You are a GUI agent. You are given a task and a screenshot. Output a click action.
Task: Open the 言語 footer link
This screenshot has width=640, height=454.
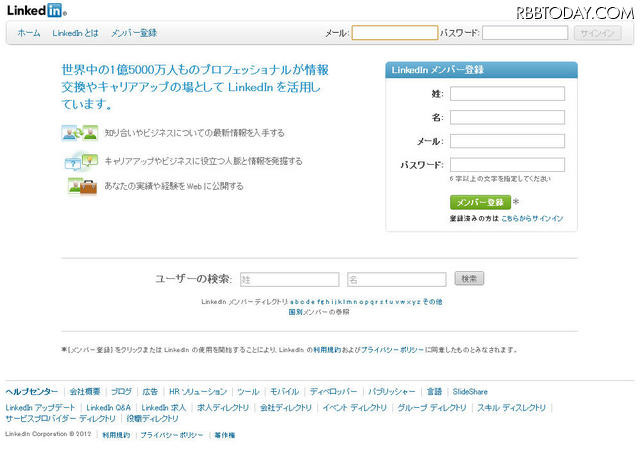pos(434,392)
